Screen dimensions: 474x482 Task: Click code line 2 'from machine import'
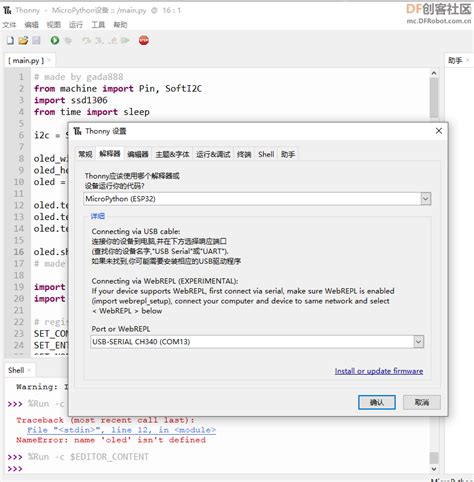(118, 89)
